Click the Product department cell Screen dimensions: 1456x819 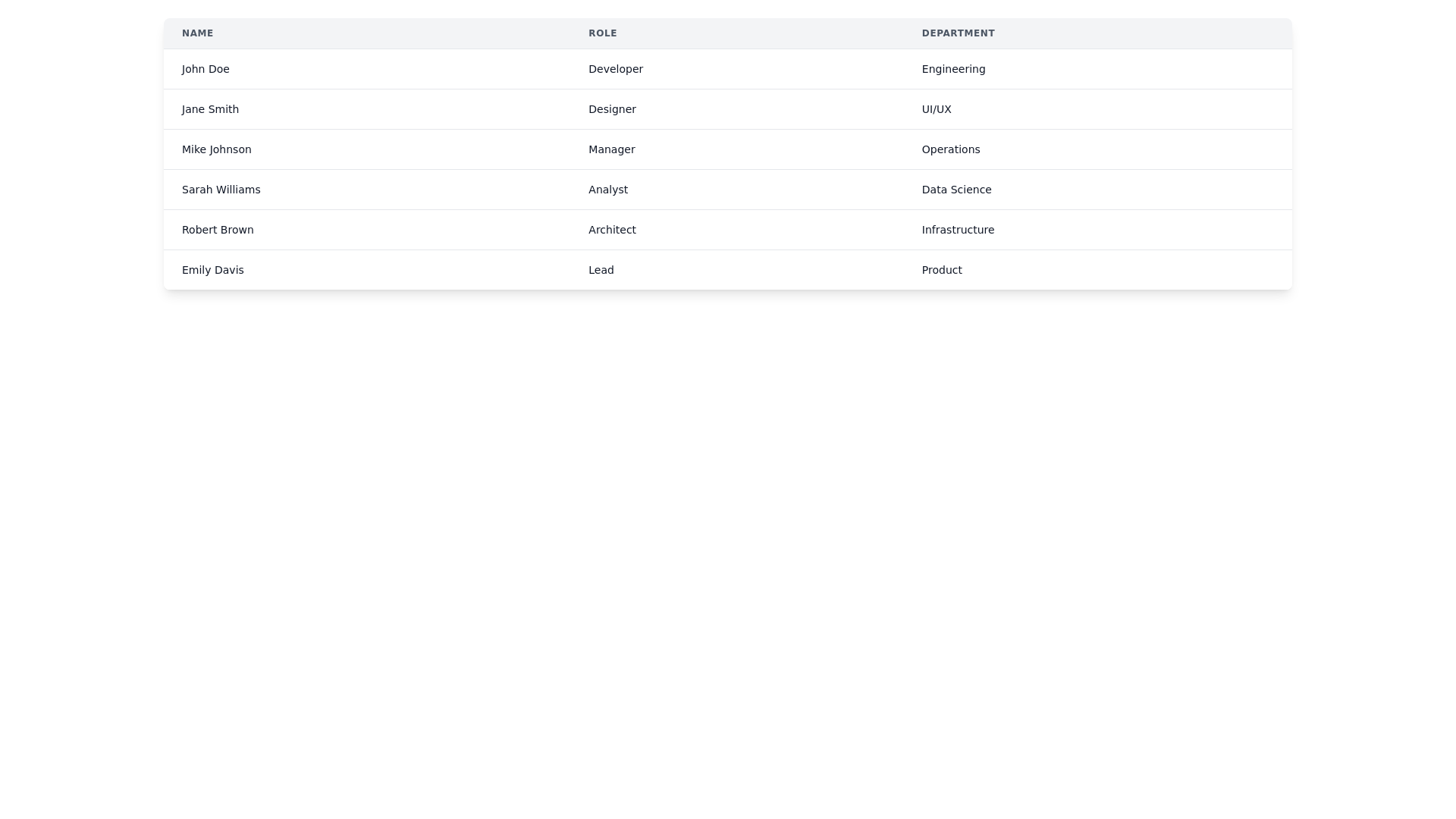[x=942, y=270]
